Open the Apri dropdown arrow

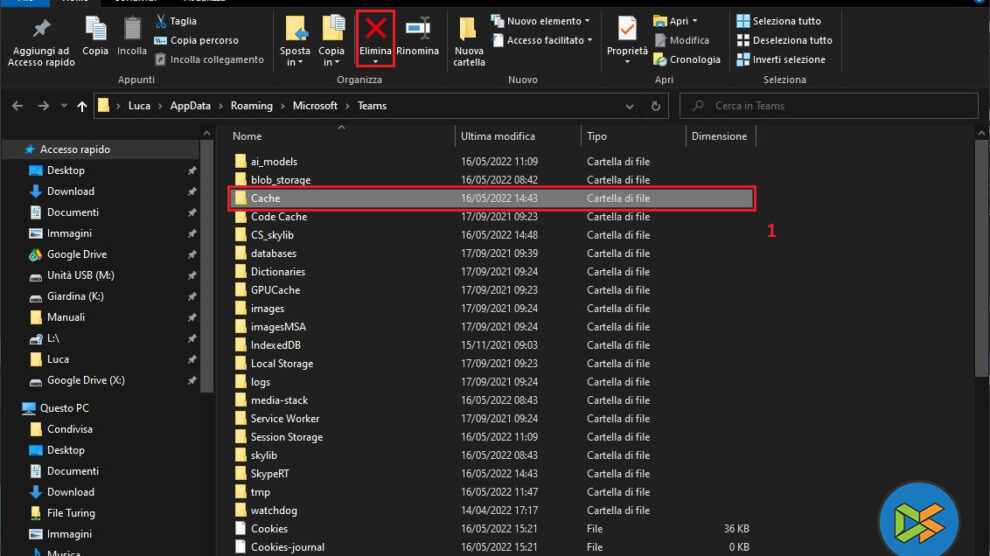coord(695,21)
